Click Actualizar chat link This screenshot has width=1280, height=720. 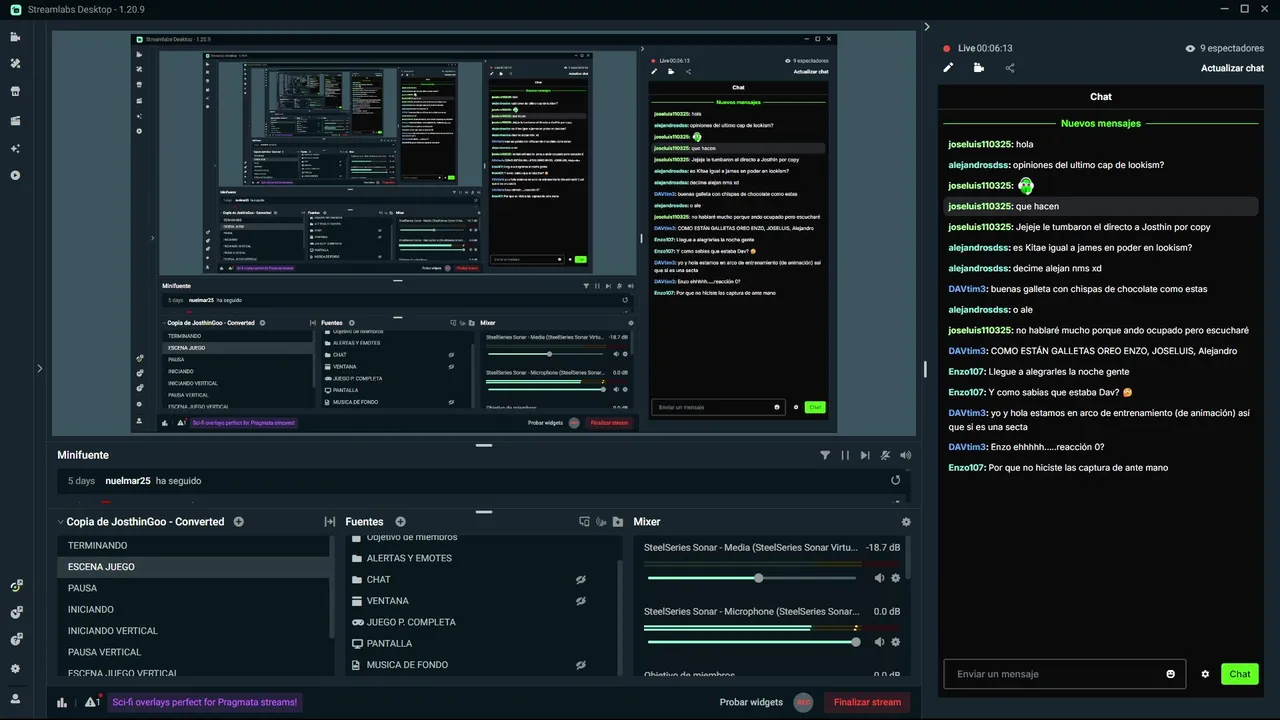tap(1232, 68)
